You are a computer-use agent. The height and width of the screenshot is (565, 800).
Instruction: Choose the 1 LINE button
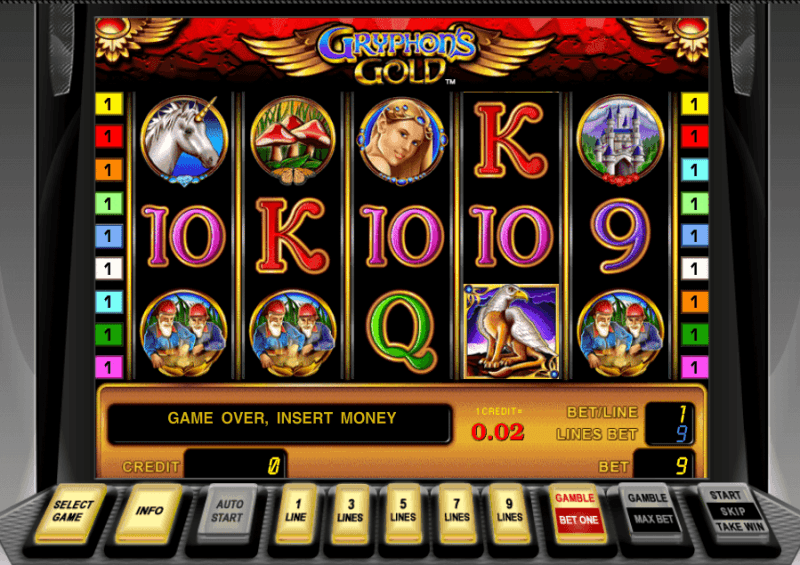[296, 513]
